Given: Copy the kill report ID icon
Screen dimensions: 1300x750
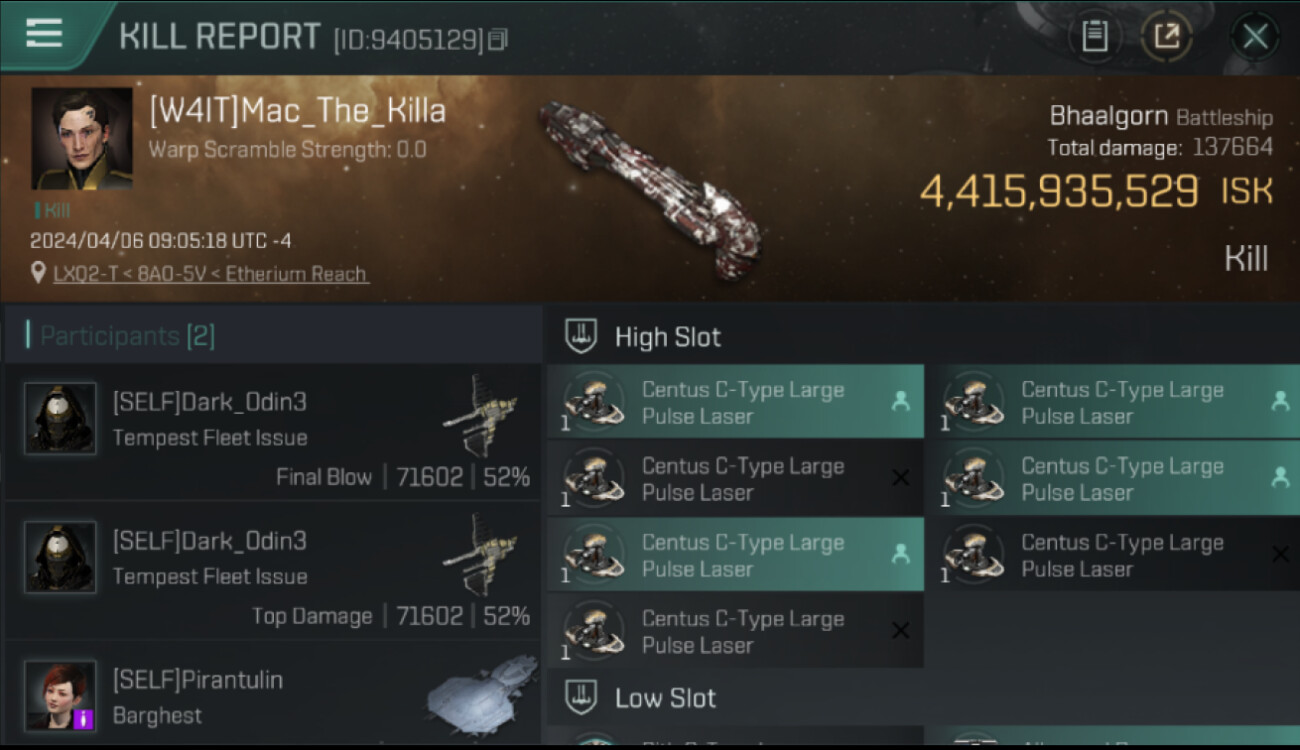Looking at the screenshot, I should [x=498, y=39].
